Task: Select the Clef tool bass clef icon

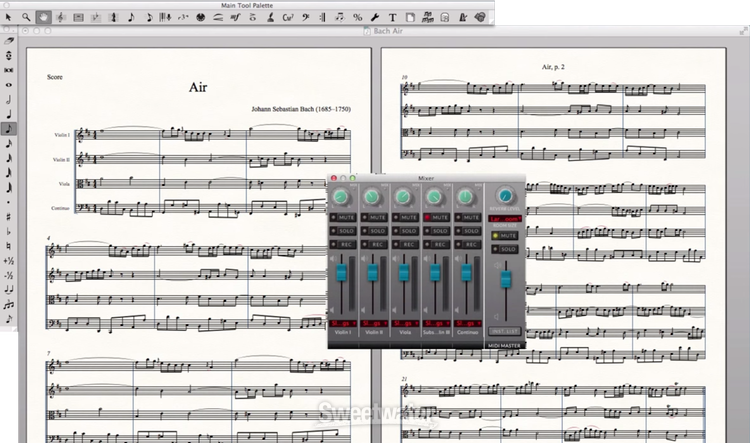Action: (x=306, y=18)
